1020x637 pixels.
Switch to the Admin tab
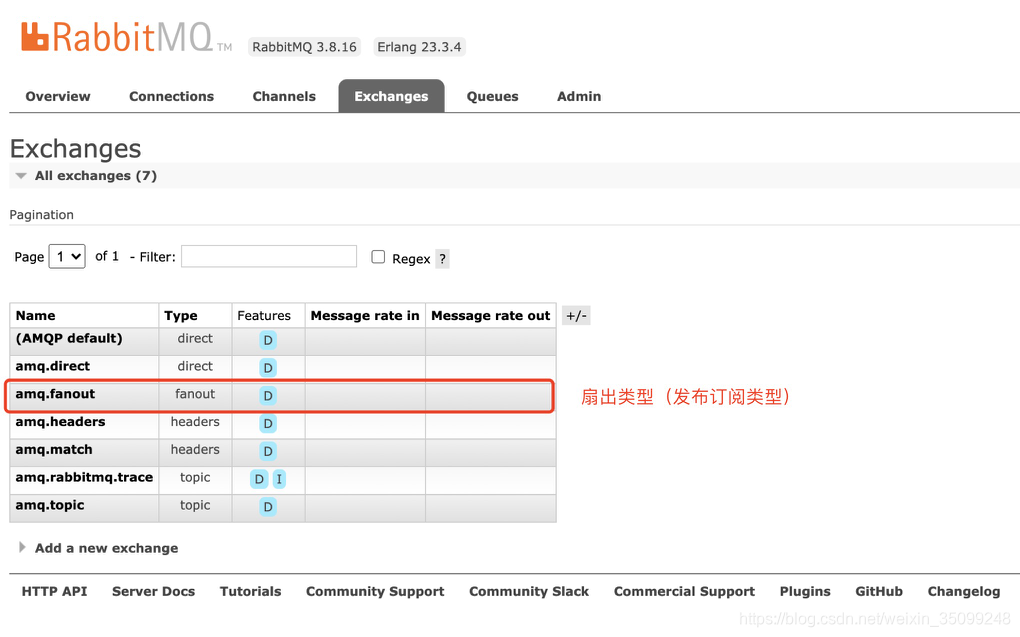point(579,96)
